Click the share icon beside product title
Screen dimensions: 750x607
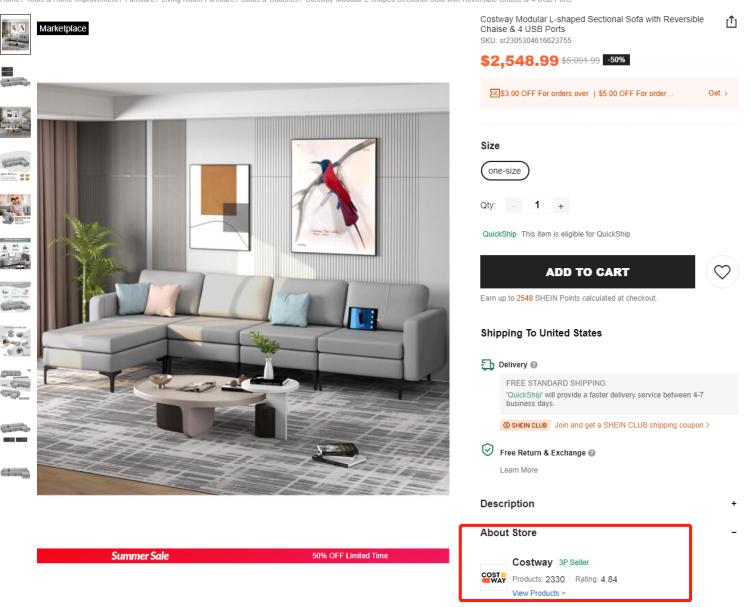[731, 22]
